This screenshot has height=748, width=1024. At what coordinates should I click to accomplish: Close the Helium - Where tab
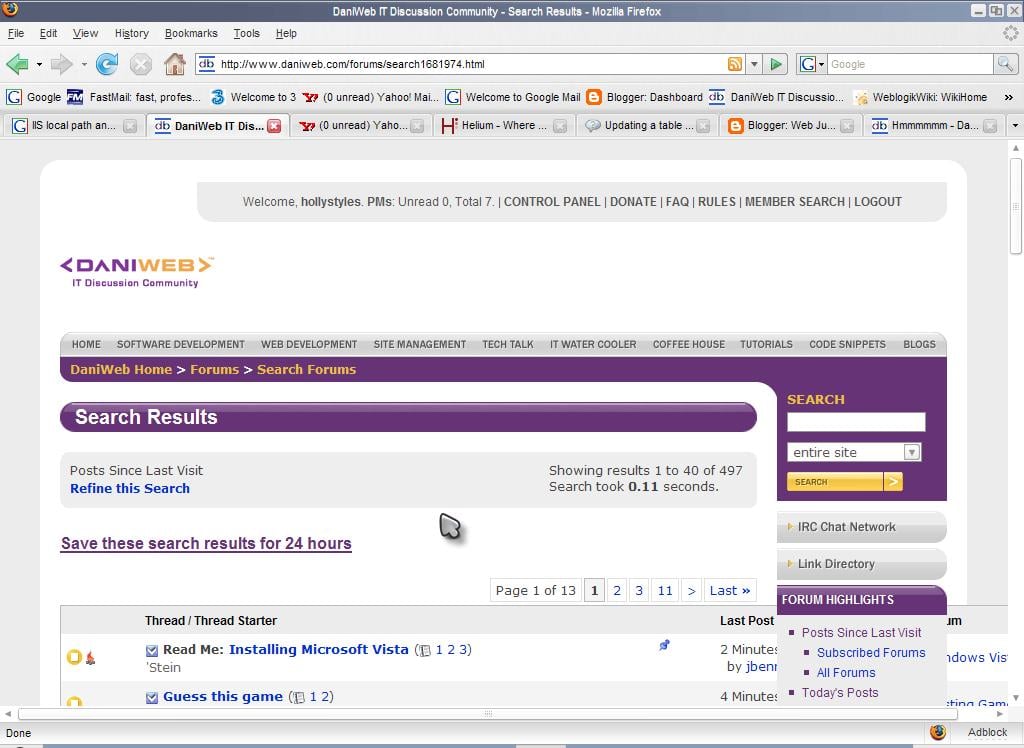click(x=560, y=125)
